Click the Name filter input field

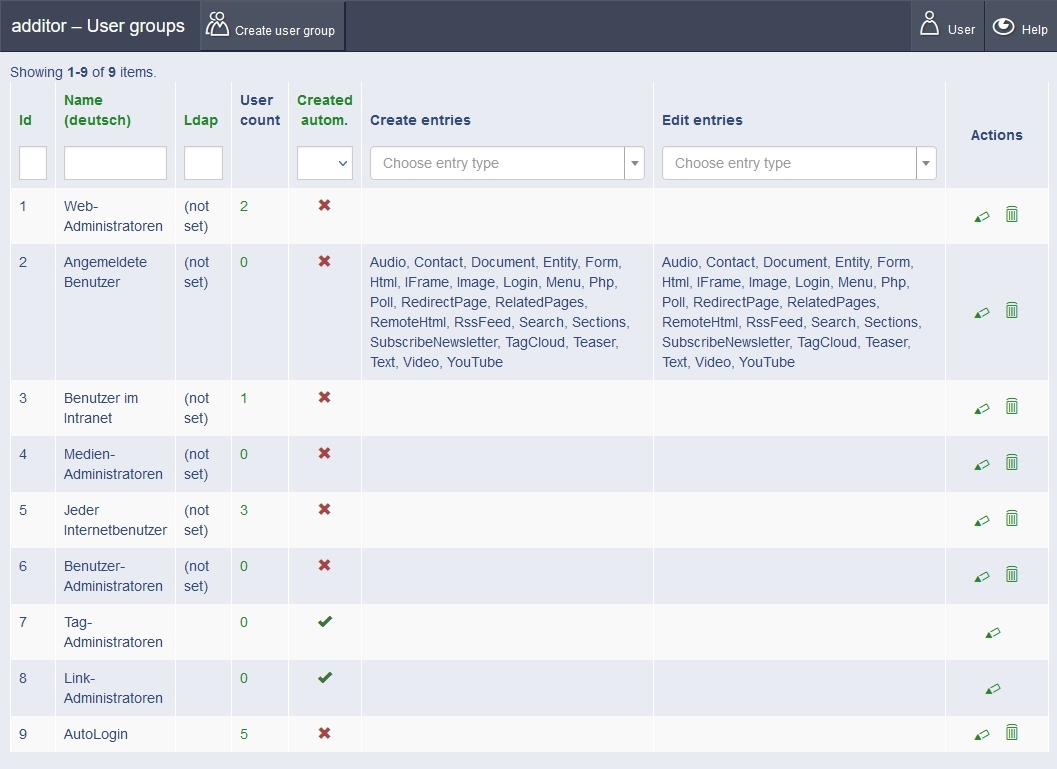point(115,163)
